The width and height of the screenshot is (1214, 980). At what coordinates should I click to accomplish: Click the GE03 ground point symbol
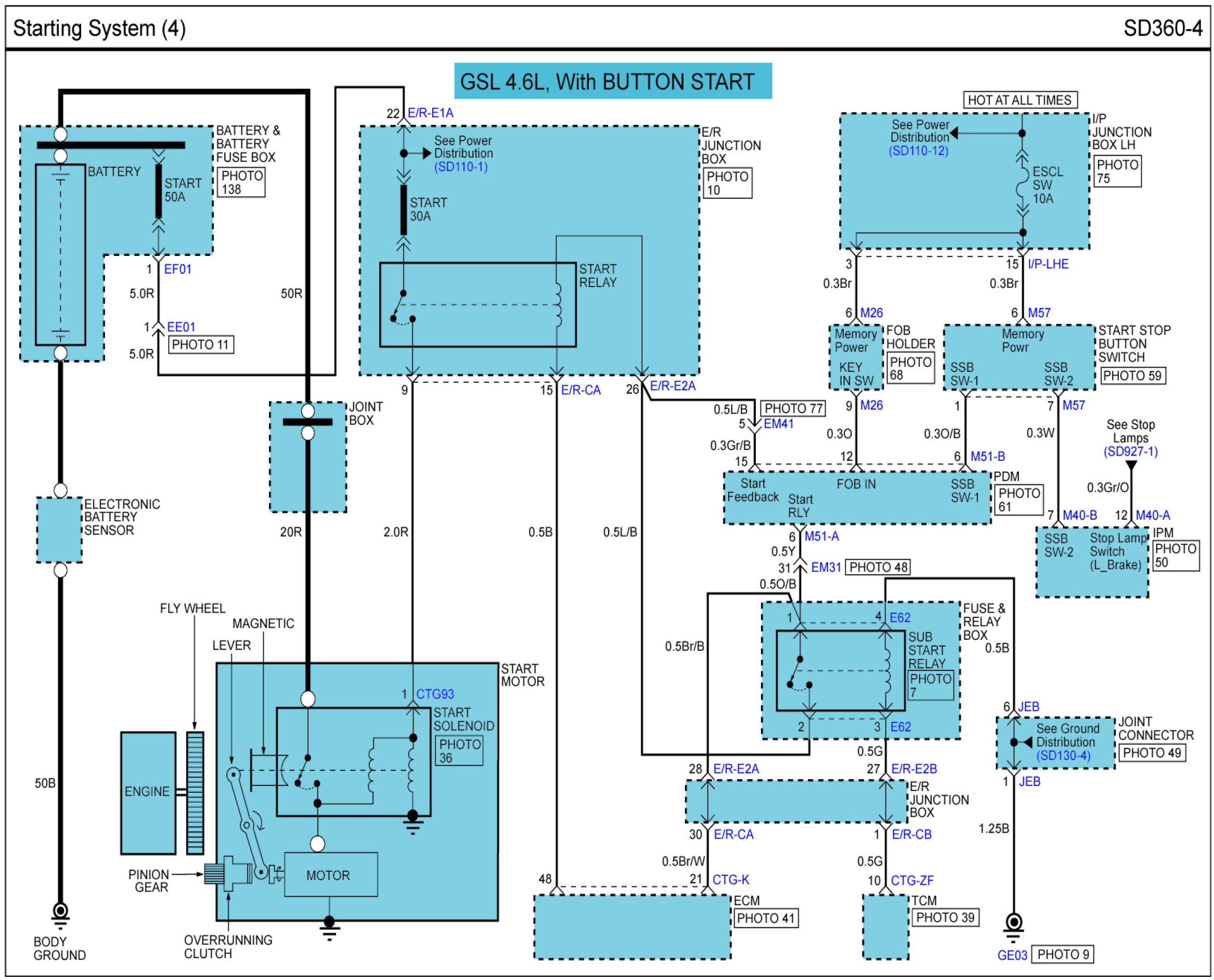(1014, 922)
